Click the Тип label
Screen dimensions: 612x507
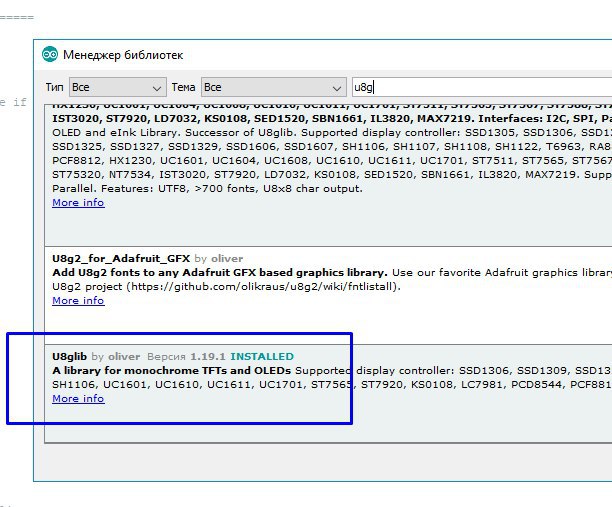point(54,87)
